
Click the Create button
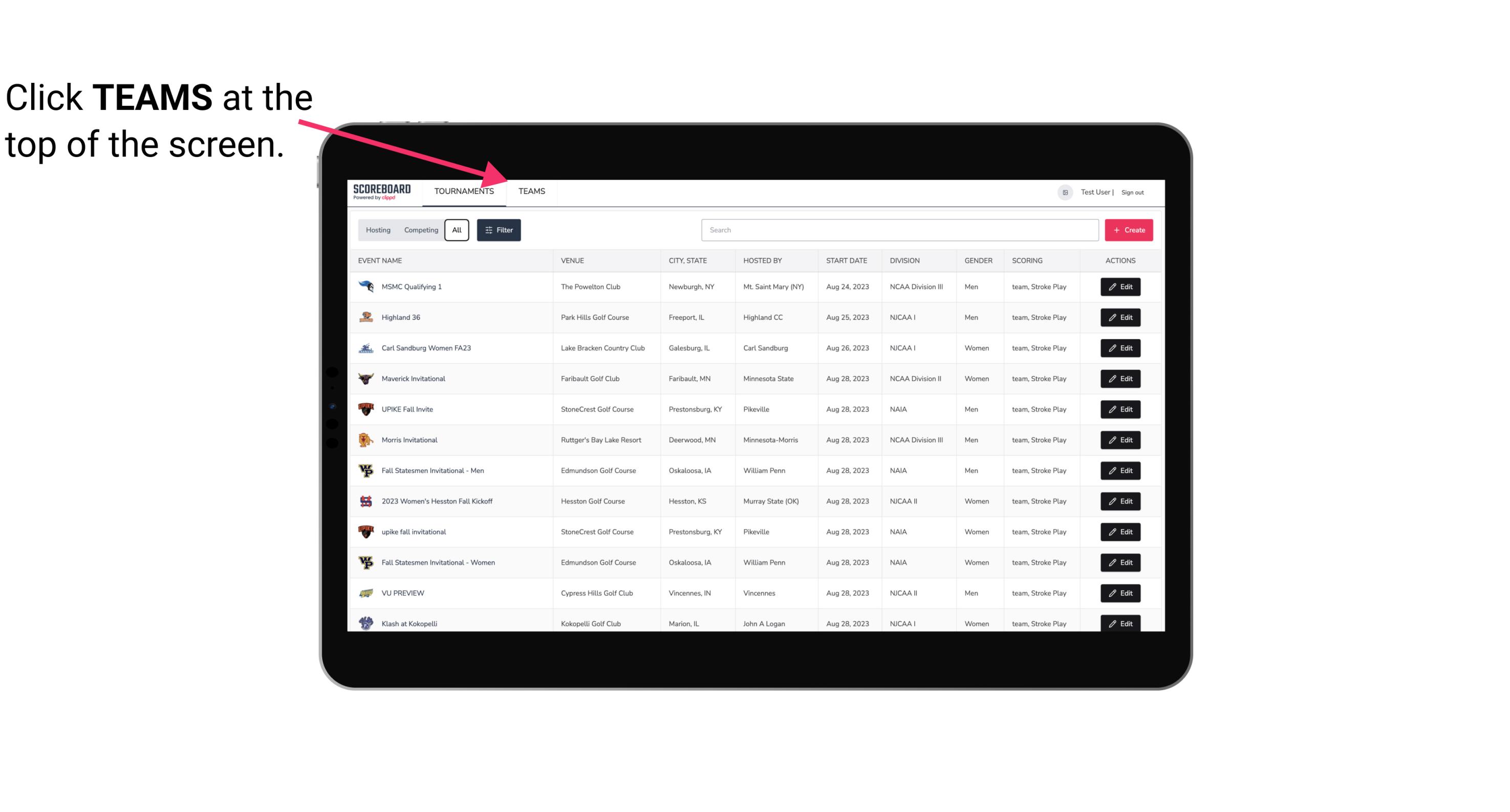point(1128,229)
